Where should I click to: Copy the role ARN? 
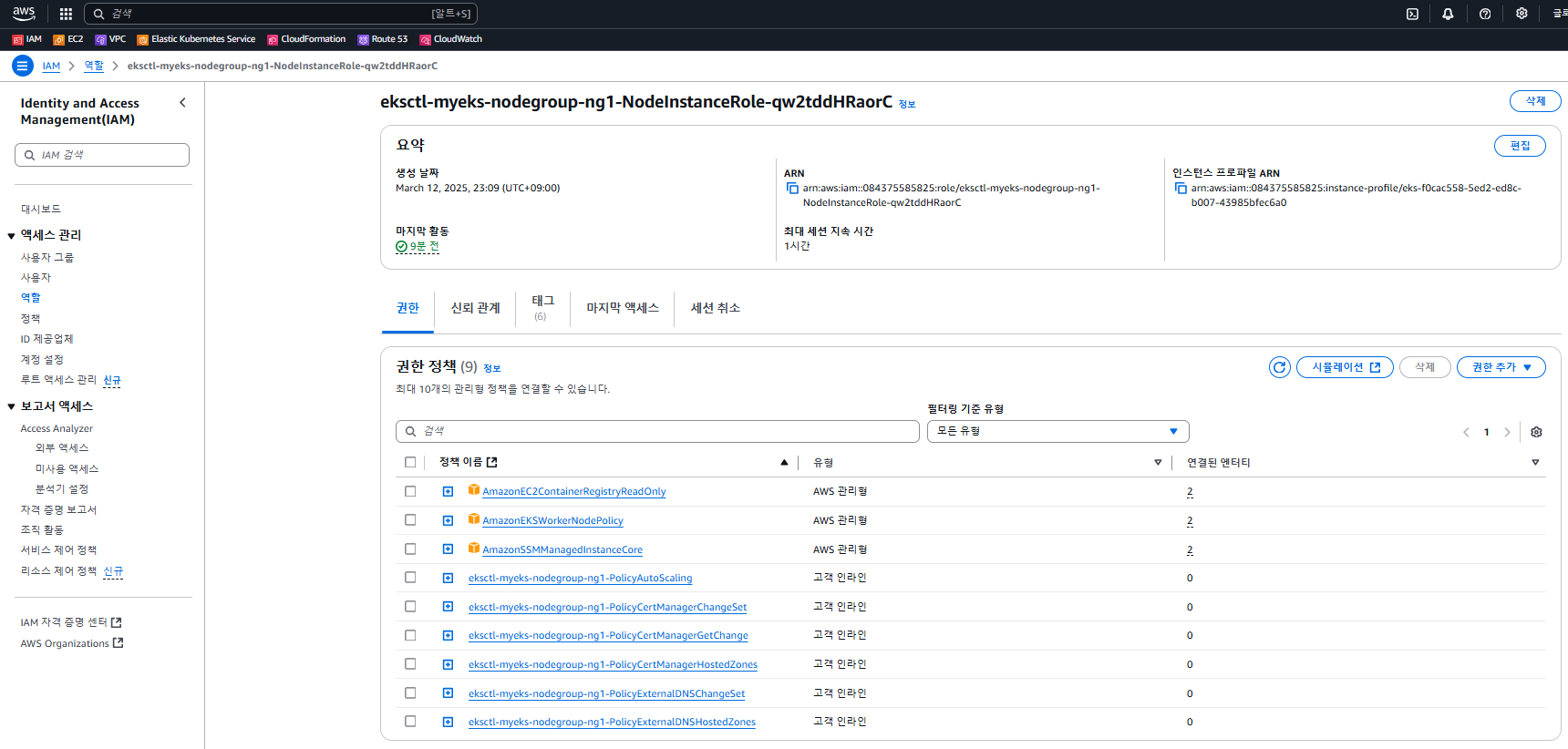click(x=792, y=189)
